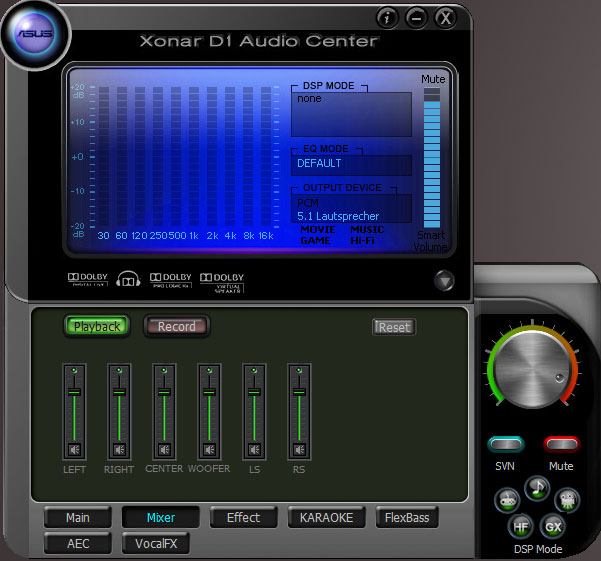
Task: Click the EQ MODE field showing DEFAULT
Action: click(x=351, y=165)
